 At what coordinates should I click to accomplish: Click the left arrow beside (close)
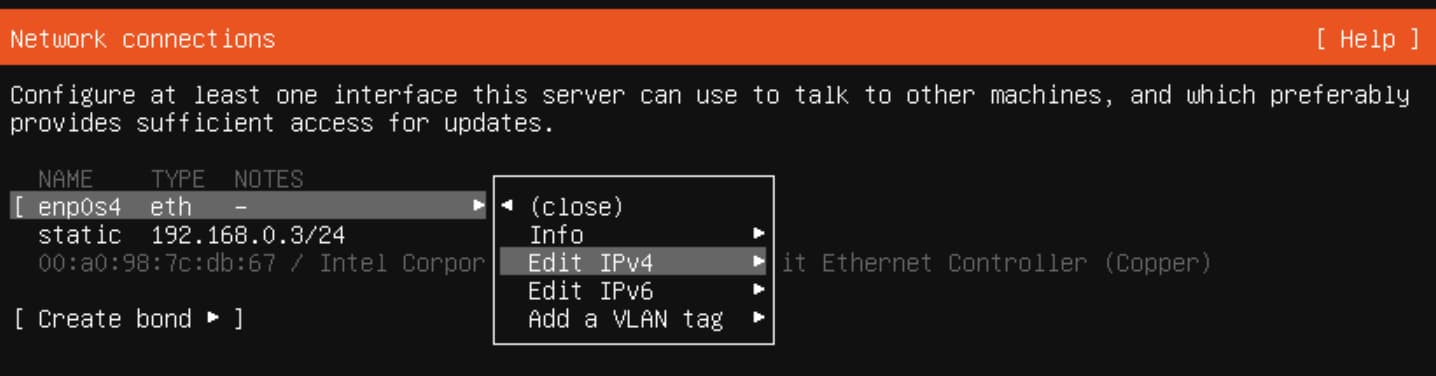coord(506,207)
